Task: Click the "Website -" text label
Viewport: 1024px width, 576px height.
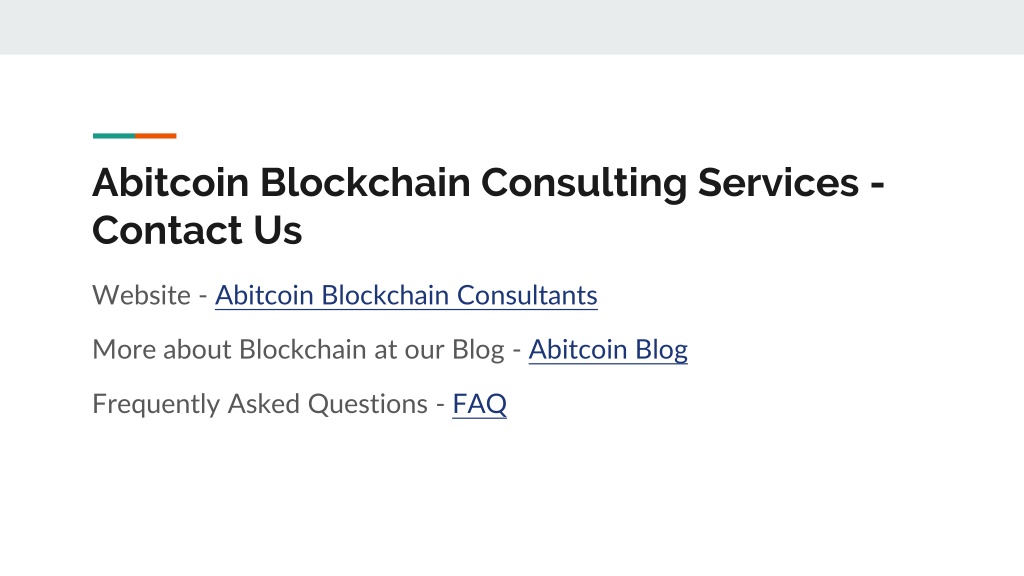Action: point(150,295)
